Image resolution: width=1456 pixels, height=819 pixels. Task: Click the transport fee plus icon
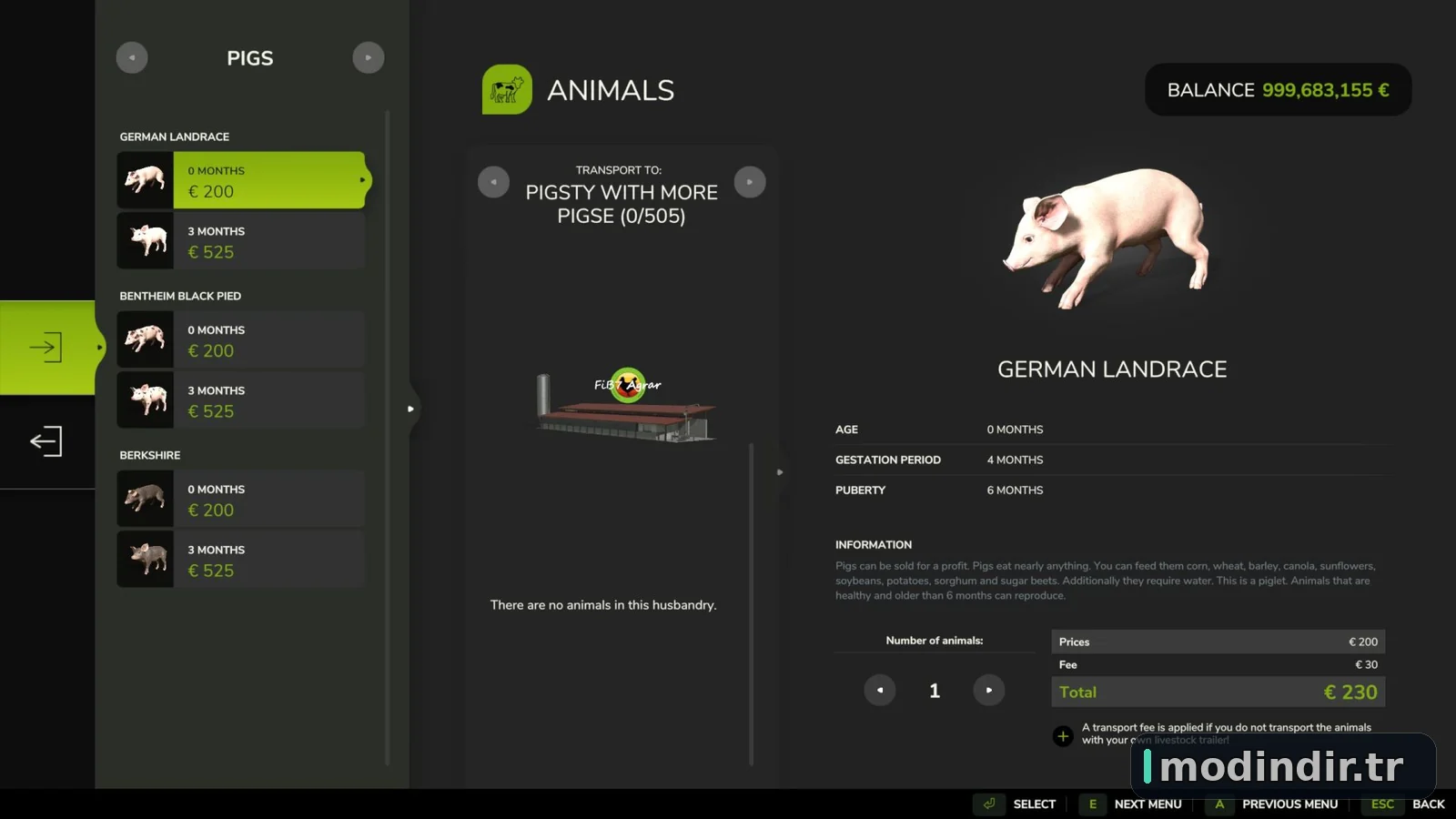(1063, 735)
